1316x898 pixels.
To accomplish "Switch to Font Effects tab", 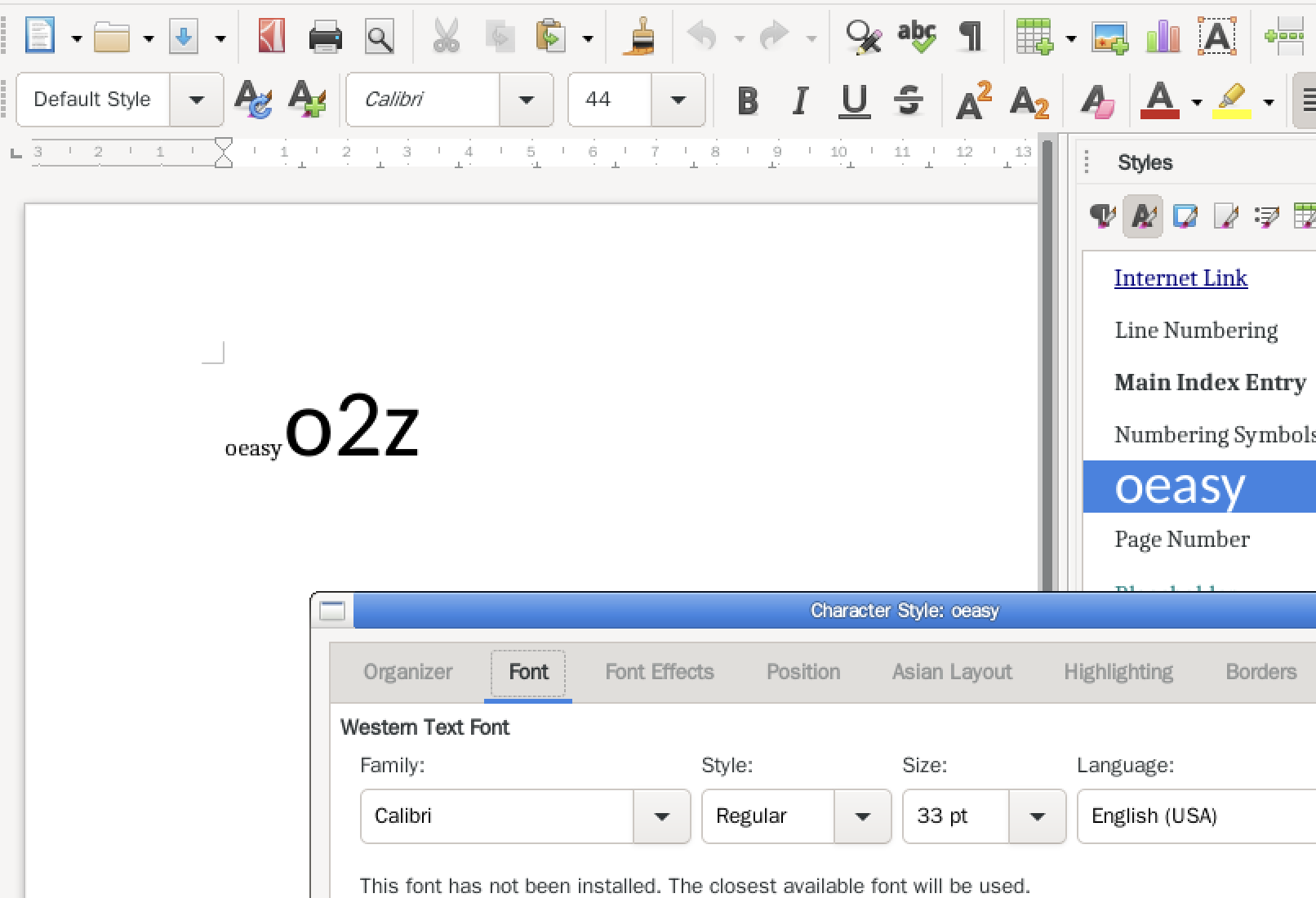I will click(x=660, y=672).
